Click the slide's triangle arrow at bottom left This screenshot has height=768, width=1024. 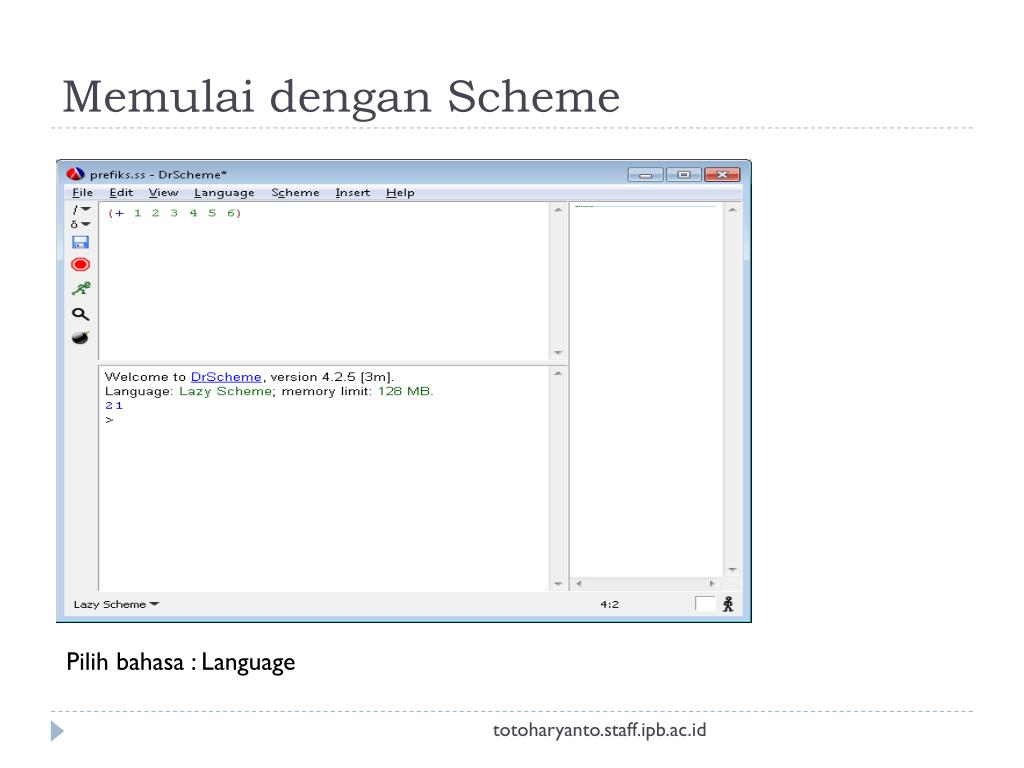pos(57,731)
